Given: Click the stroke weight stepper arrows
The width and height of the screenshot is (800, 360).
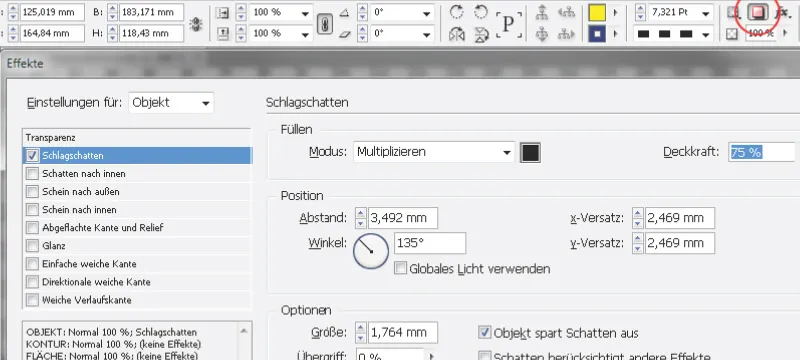Looking at the screenshot, I should pos(639,13).
